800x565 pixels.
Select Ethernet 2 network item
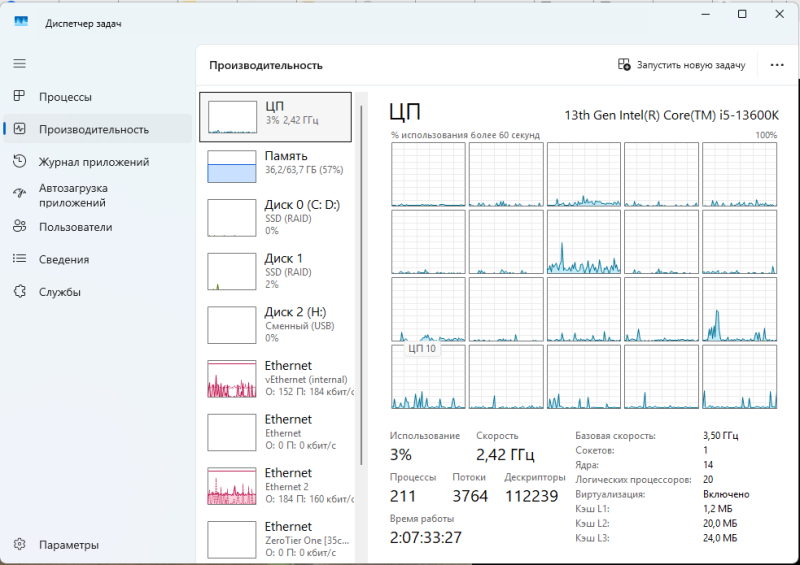(x=275, y=486)
